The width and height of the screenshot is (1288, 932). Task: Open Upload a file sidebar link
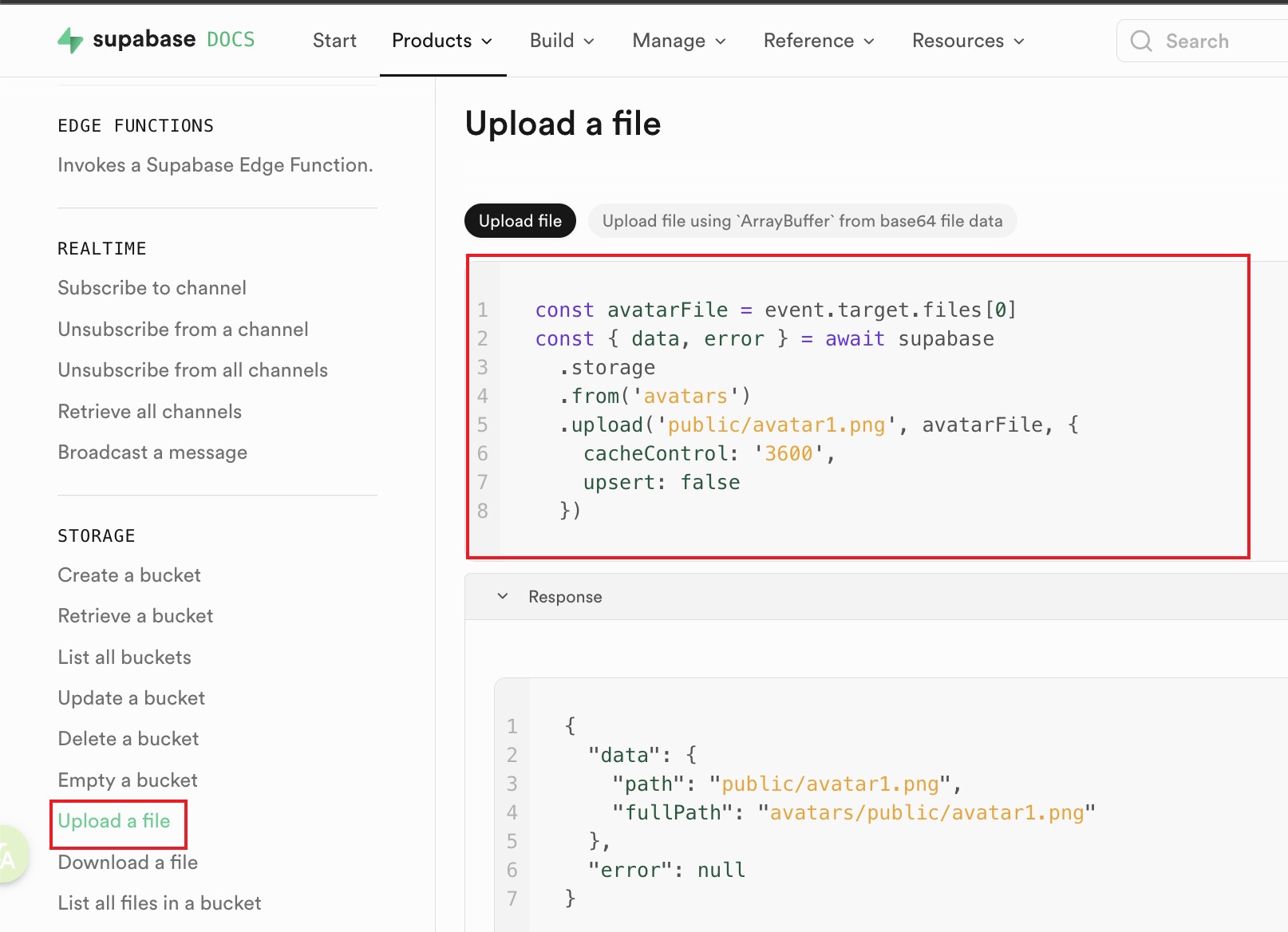point(114,821)
